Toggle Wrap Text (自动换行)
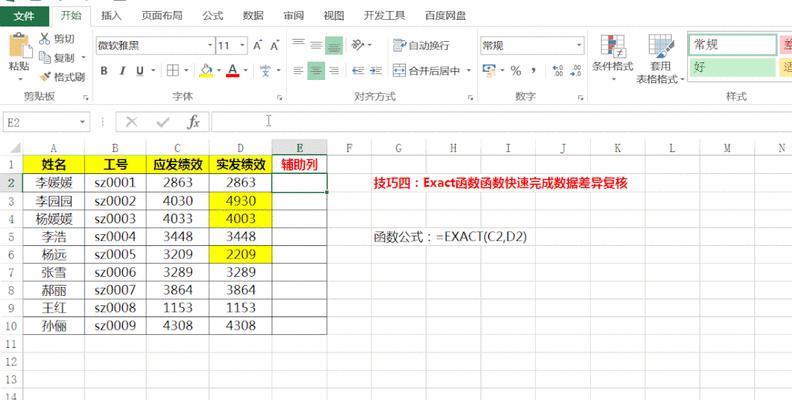 pos(422,45)
